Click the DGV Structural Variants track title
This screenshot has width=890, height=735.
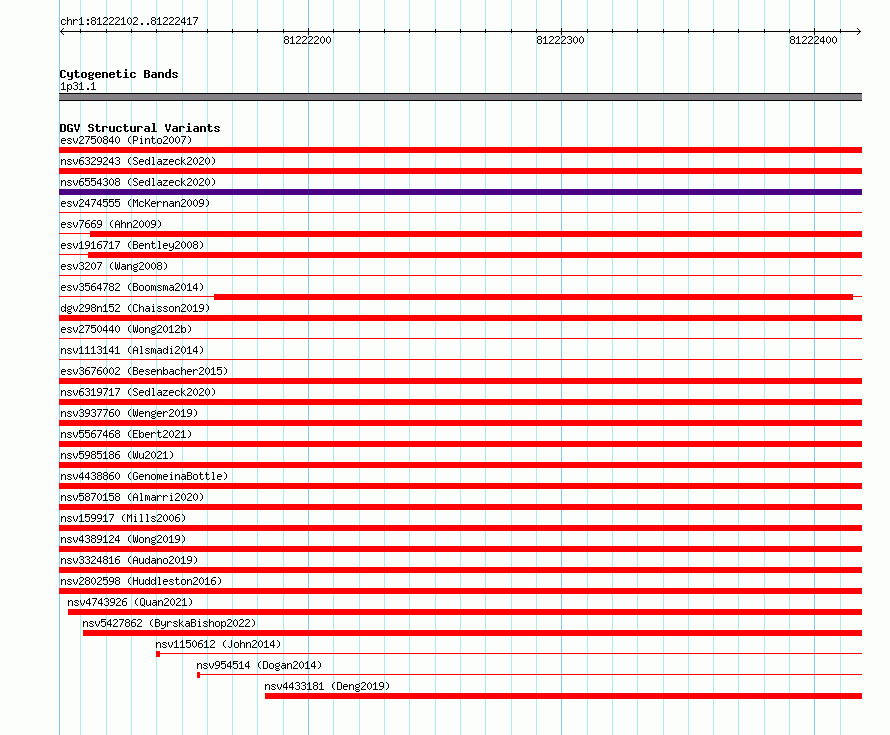140,128
